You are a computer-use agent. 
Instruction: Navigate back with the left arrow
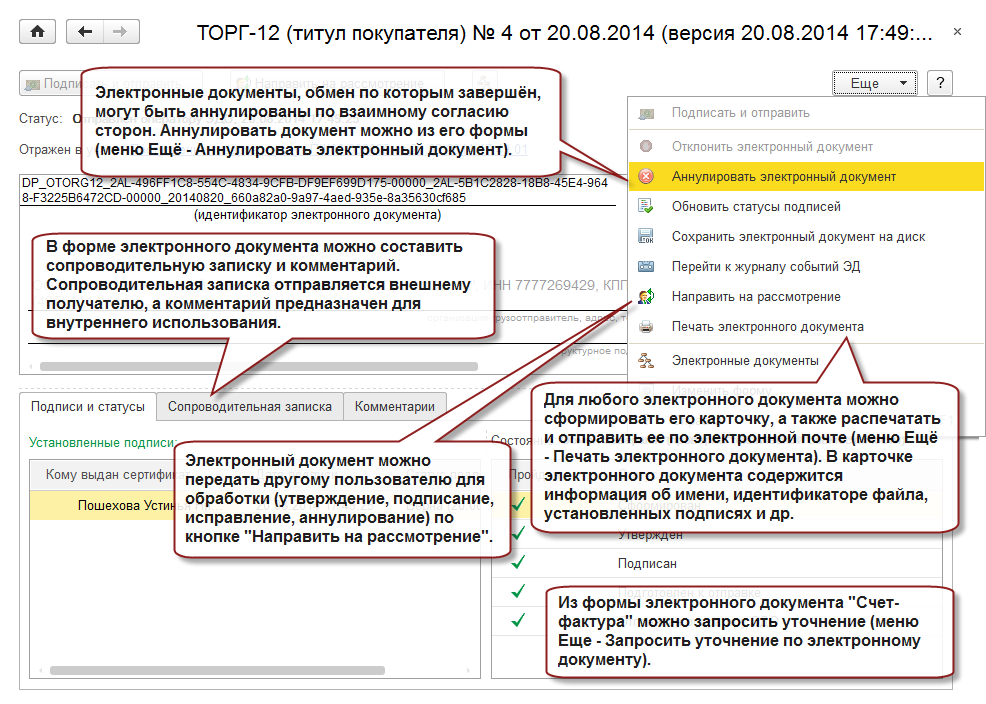85,31
